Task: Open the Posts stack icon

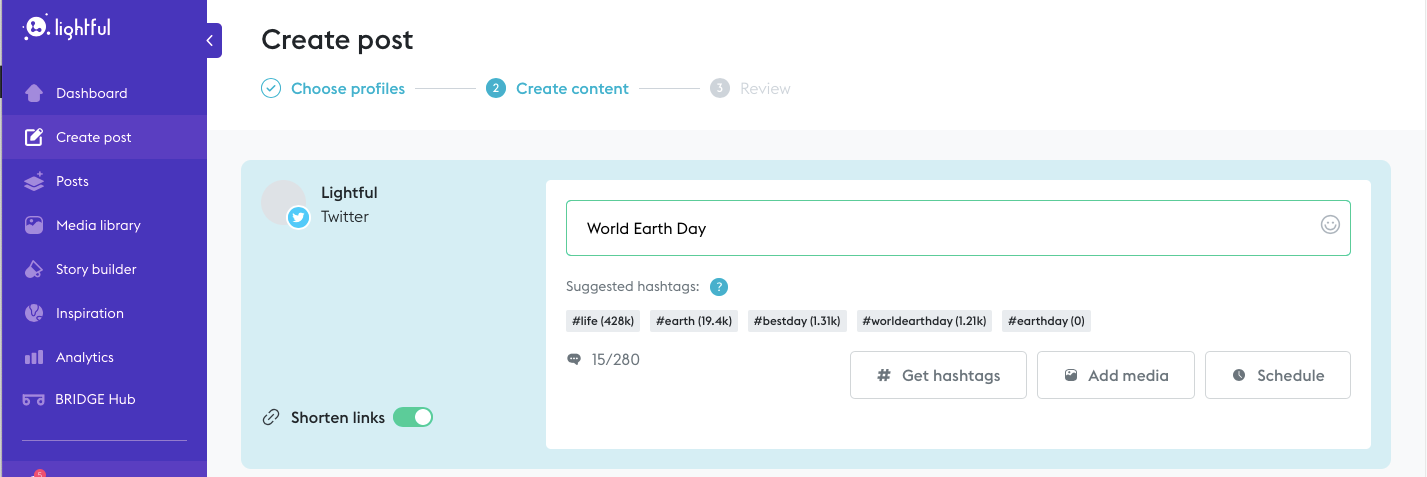Action: (34, 181)
